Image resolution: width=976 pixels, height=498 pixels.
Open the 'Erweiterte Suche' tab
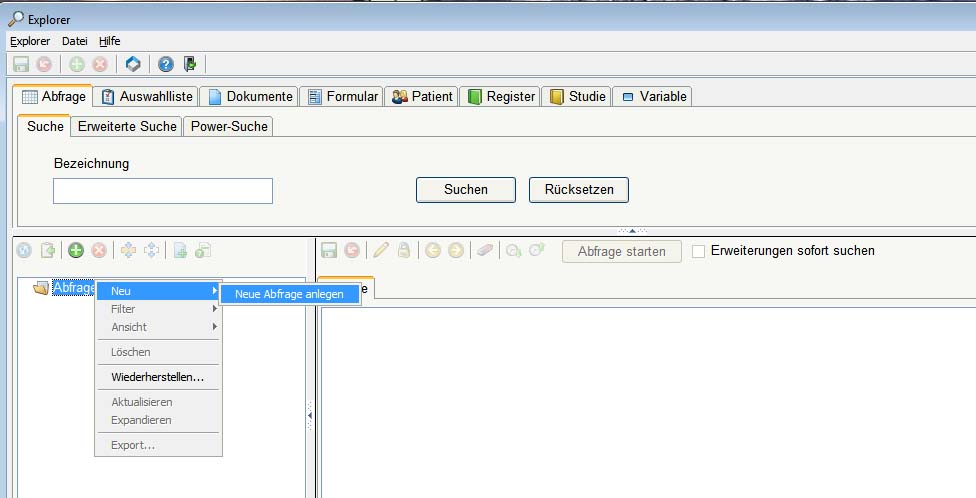[127, 126]
